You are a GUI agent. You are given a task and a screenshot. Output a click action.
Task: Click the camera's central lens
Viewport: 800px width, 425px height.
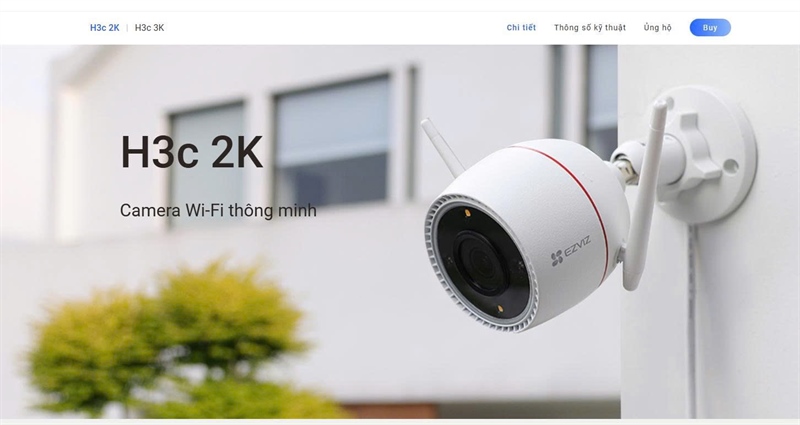point(480,261)
